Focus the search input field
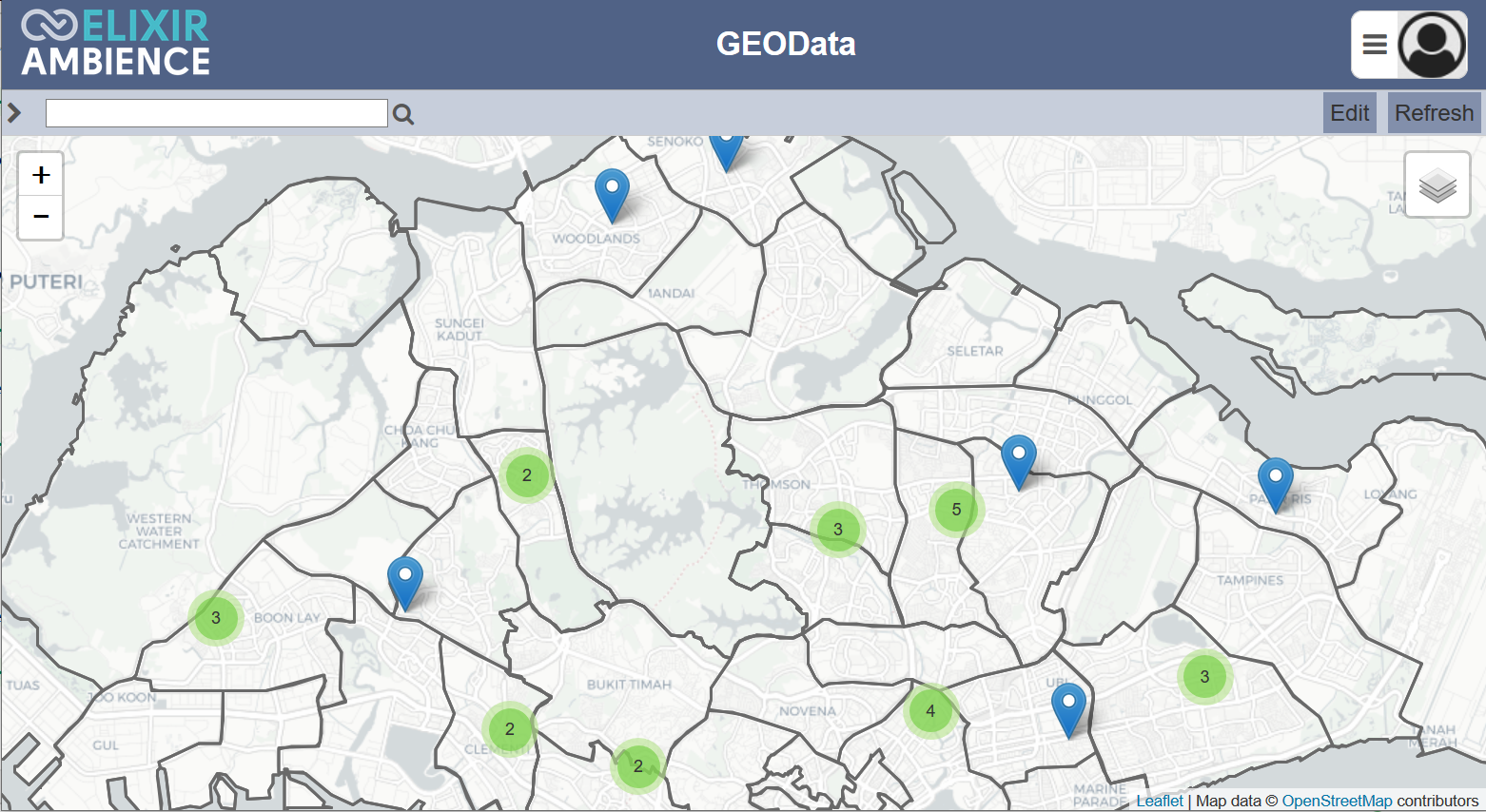 tap(217, 113)
